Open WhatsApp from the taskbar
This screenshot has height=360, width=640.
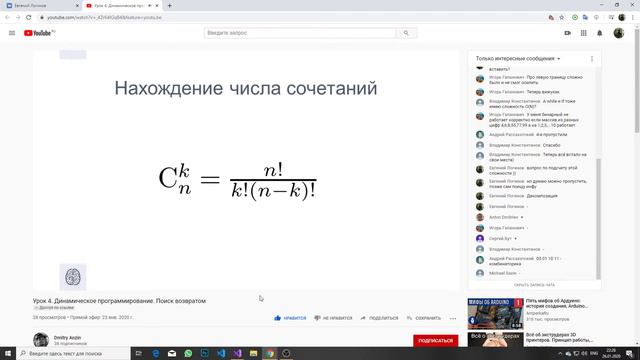(188, 353)
